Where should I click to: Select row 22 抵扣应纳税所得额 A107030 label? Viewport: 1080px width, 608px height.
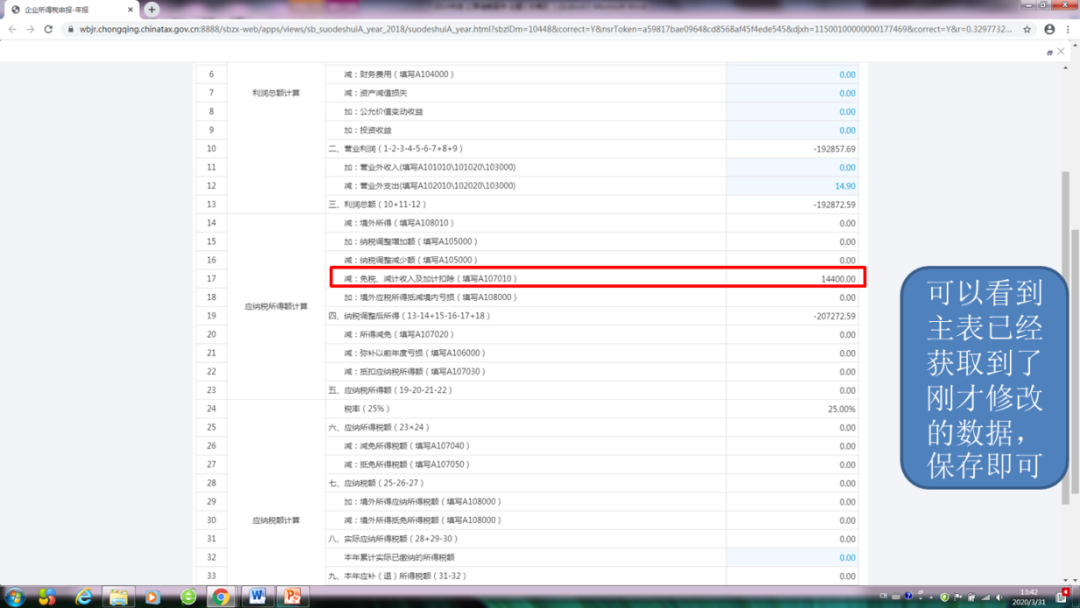pyautogui.click(x=415, y=372)
